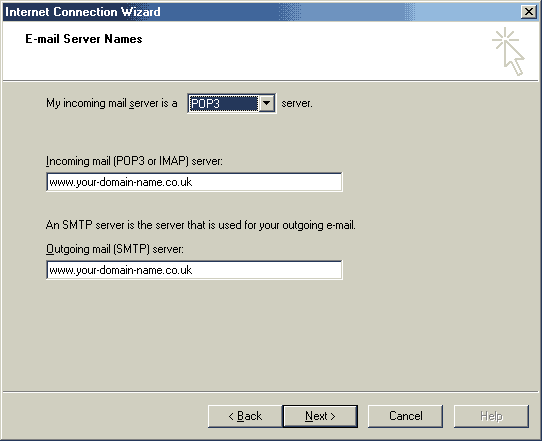542x441 pixels.
Task: Go to the previous step with Back
Action: pos(245,416)
